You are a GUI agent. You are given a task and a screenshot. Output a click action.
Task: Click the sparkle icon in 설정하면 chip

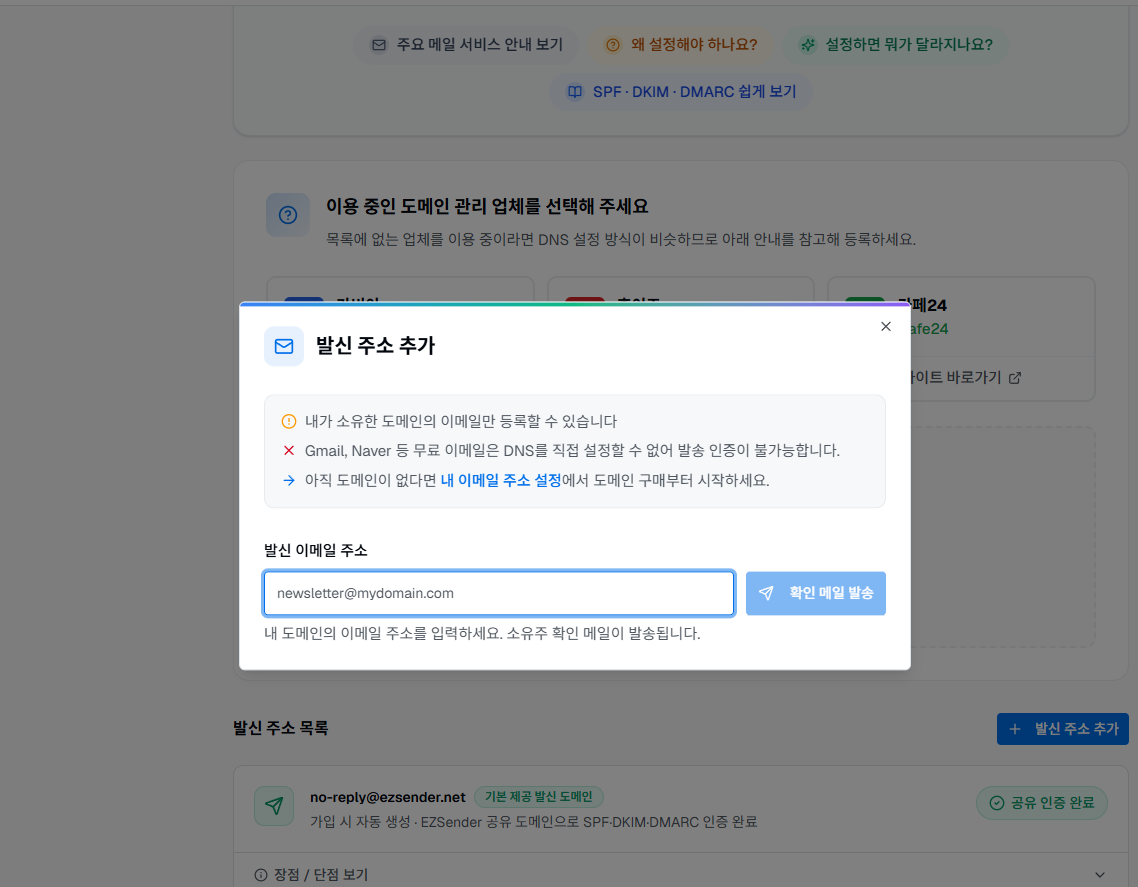pyautogui.click(x=808, y=45)
